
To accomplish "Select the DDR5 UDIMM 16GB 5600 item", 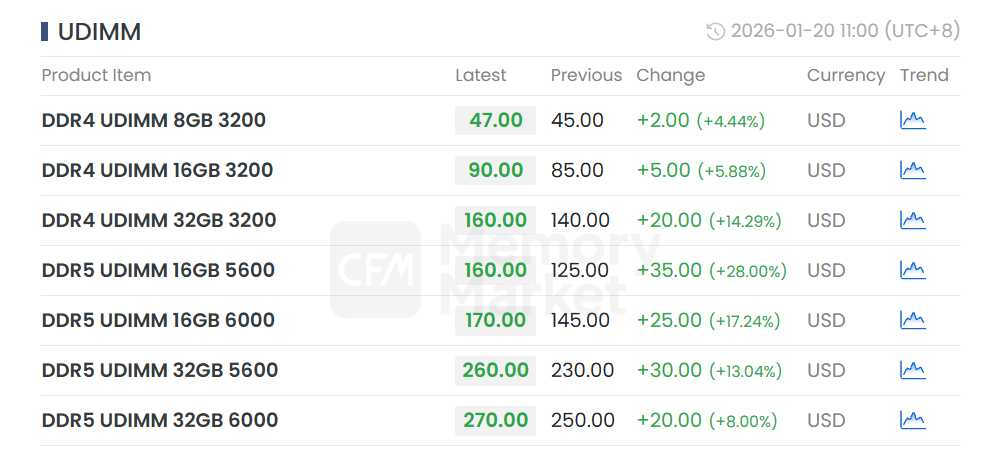I will click(158, 270).
